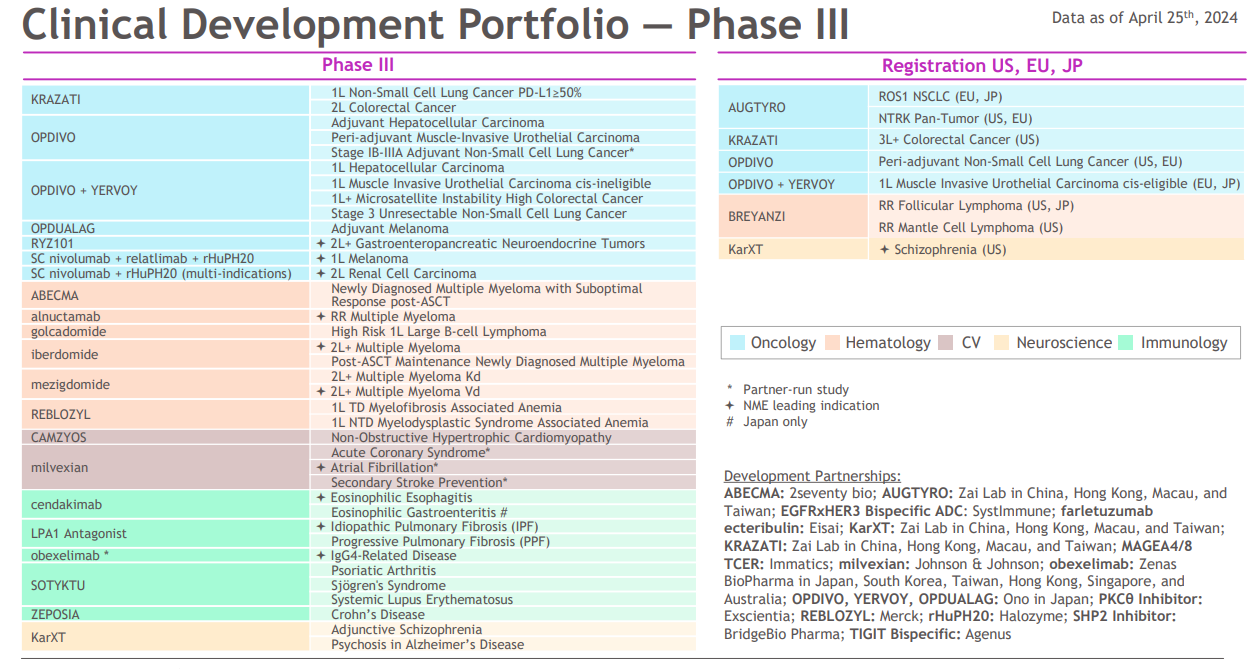Viewport: 1255px width, 669px height.
Task: Click the AUGTYRO registration cell
Action: pos(792,108)
